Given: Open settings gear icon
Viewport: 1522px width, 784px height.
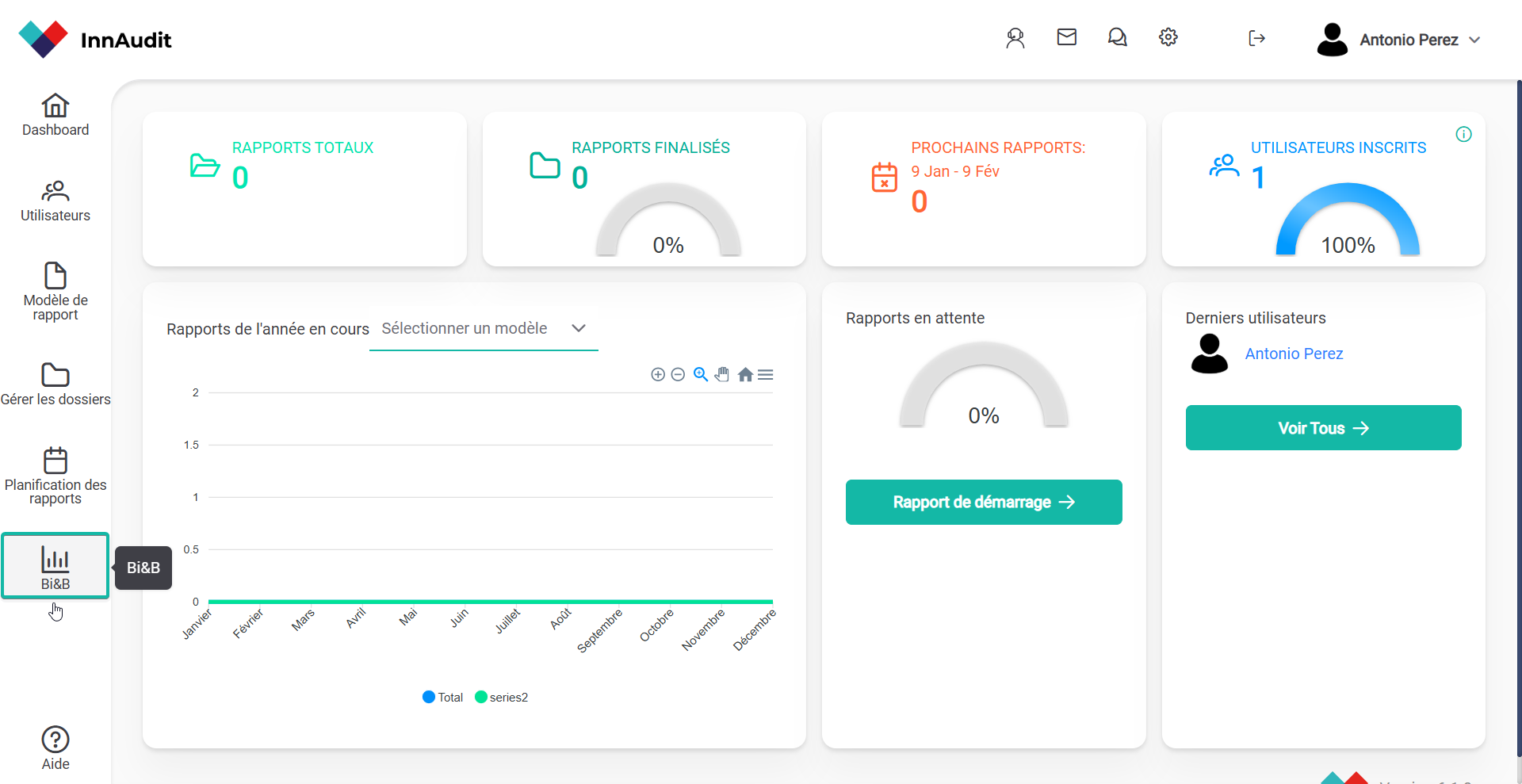Looking at the screenshot, I should [x=1168, y=37].
